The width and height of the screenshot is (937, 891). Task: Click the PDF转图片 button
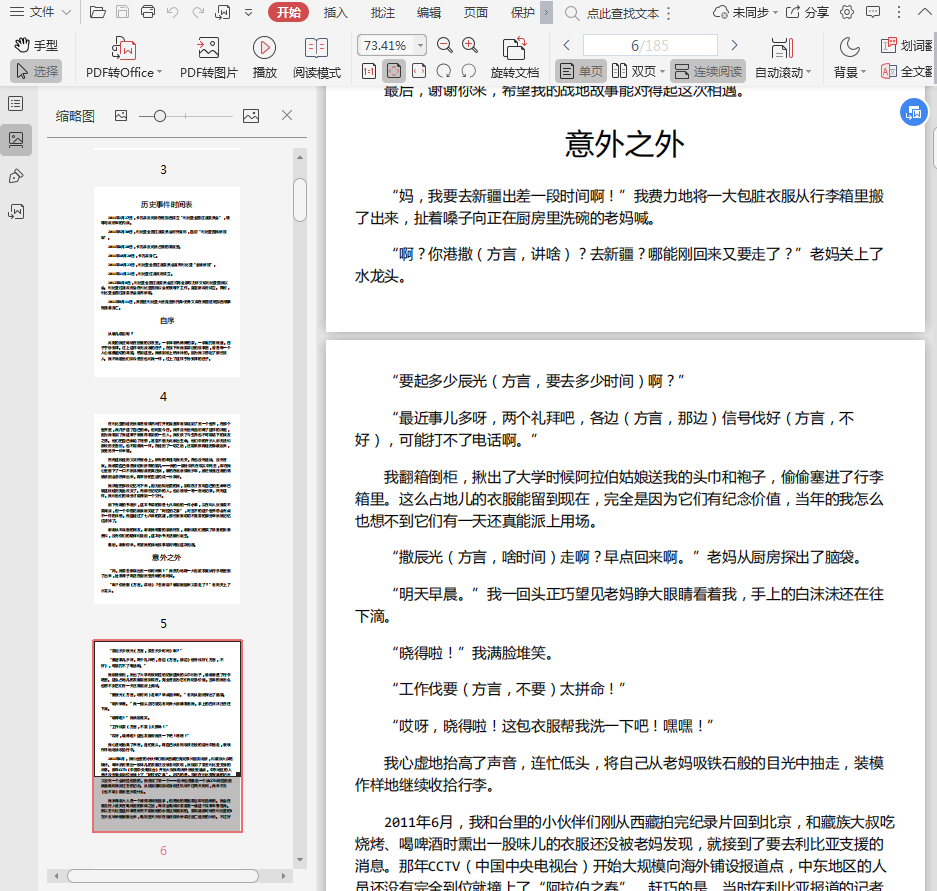(x=209, y=57)
